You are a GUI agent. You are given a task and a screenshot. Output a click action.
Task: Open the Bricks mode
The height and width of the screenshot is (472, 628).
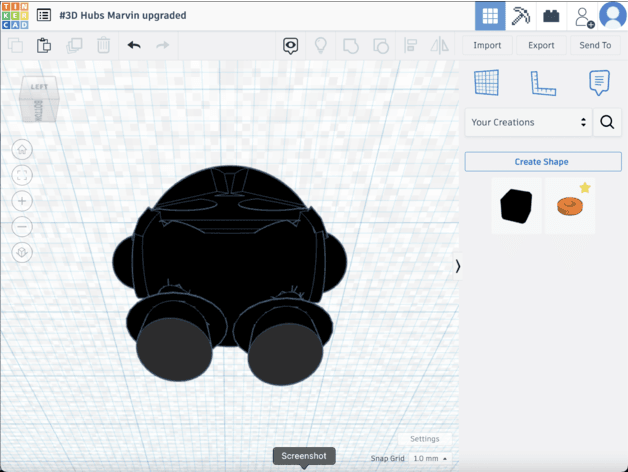(551, 16)
